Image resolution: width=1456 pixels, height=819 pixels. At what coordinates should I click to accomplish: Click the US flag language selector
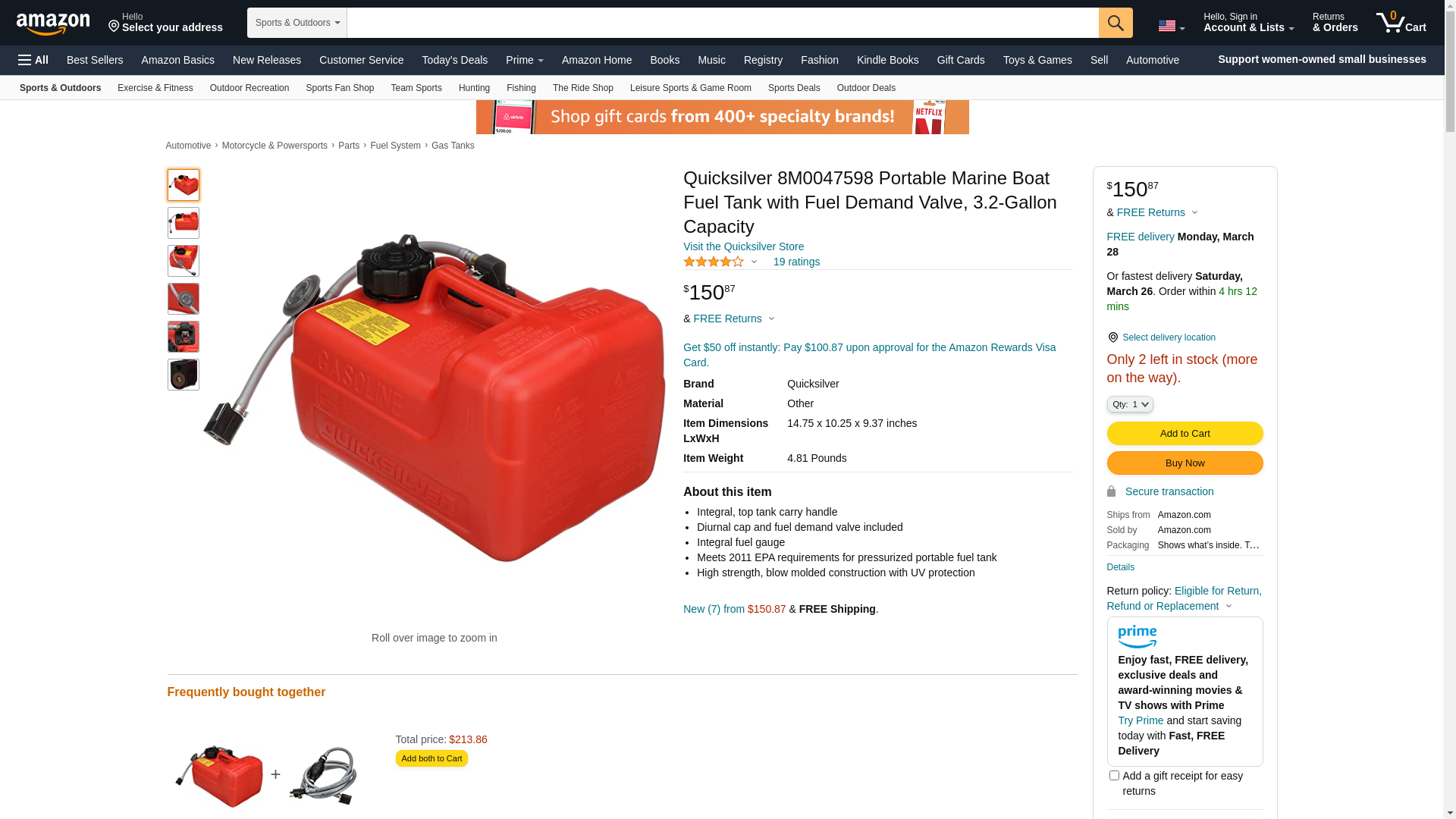[x=1172, y=26]
